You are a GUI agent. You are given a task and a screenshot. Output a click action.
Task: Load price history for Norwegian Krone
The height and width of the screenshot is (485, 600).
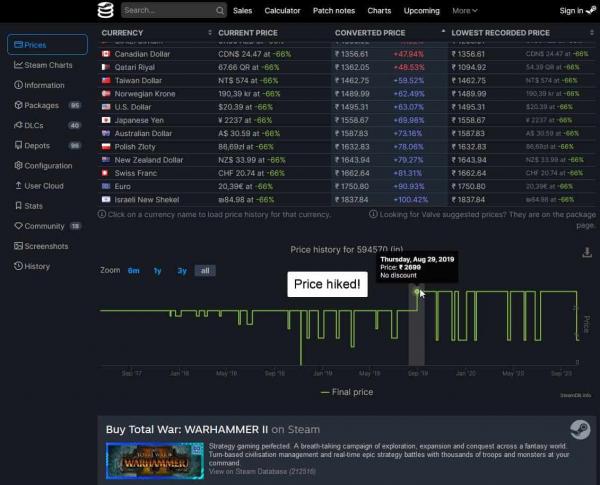click(x=145, y=94)
